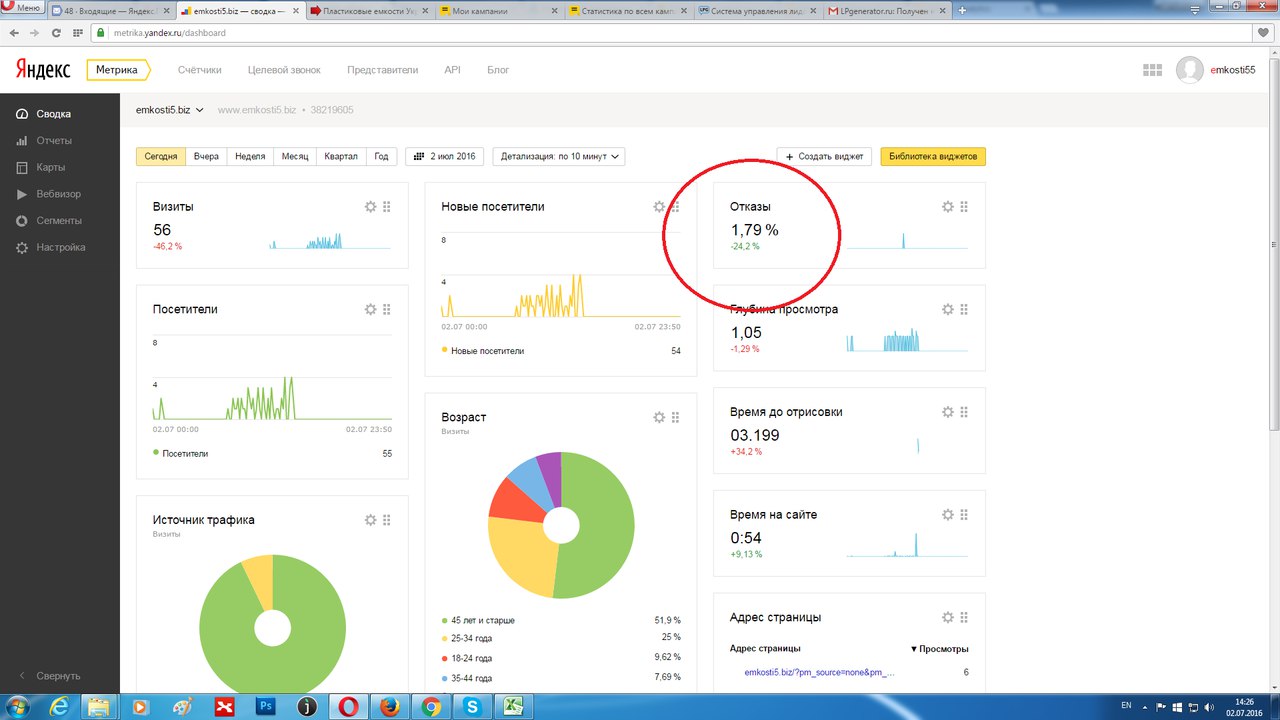Click yellow 25-34 года legend swatch
Viewport: 1280px width, 720px height.
[445, 638]
